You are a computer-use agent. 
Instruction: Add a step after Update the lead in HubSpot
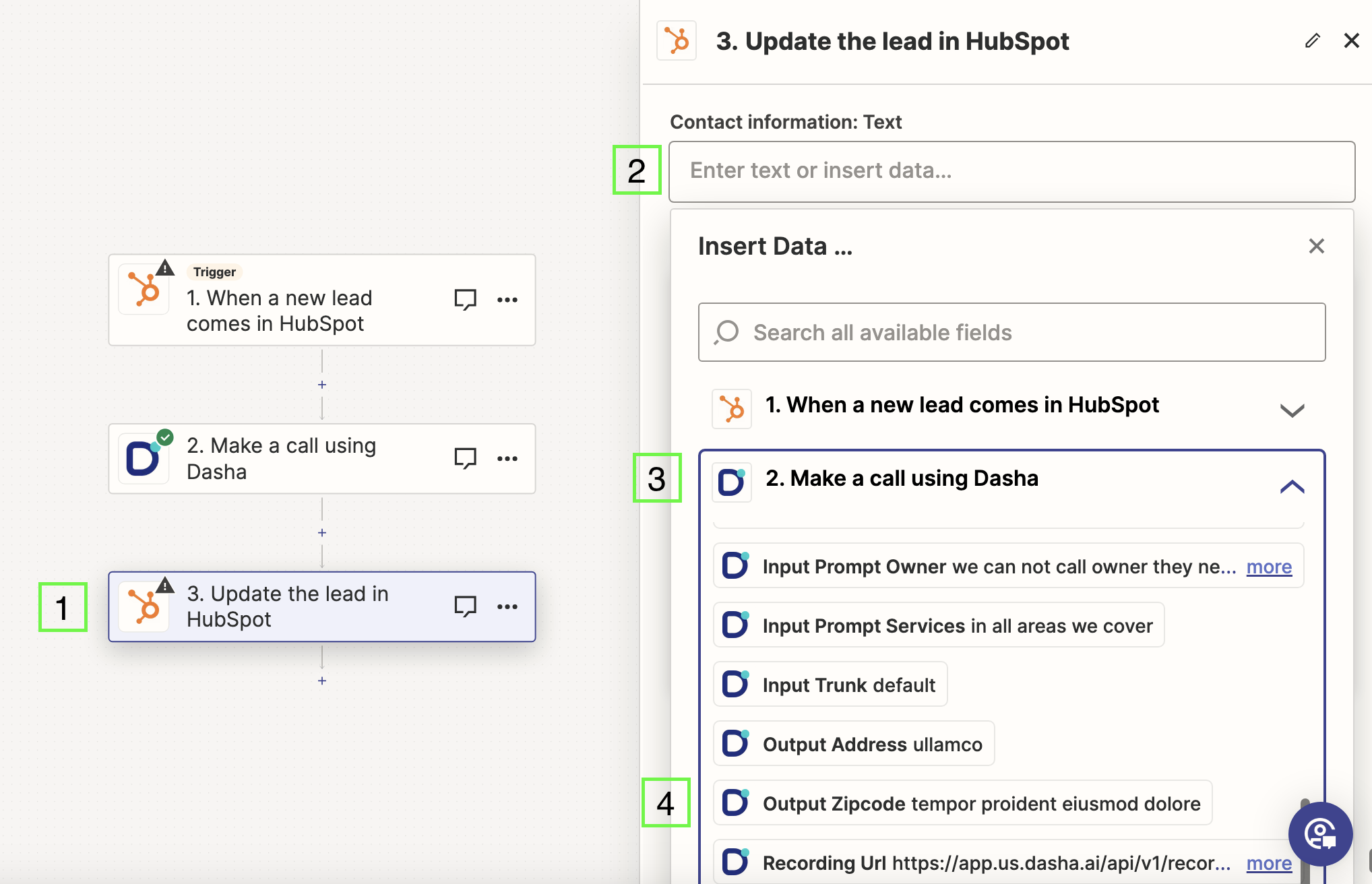point(322,681)
